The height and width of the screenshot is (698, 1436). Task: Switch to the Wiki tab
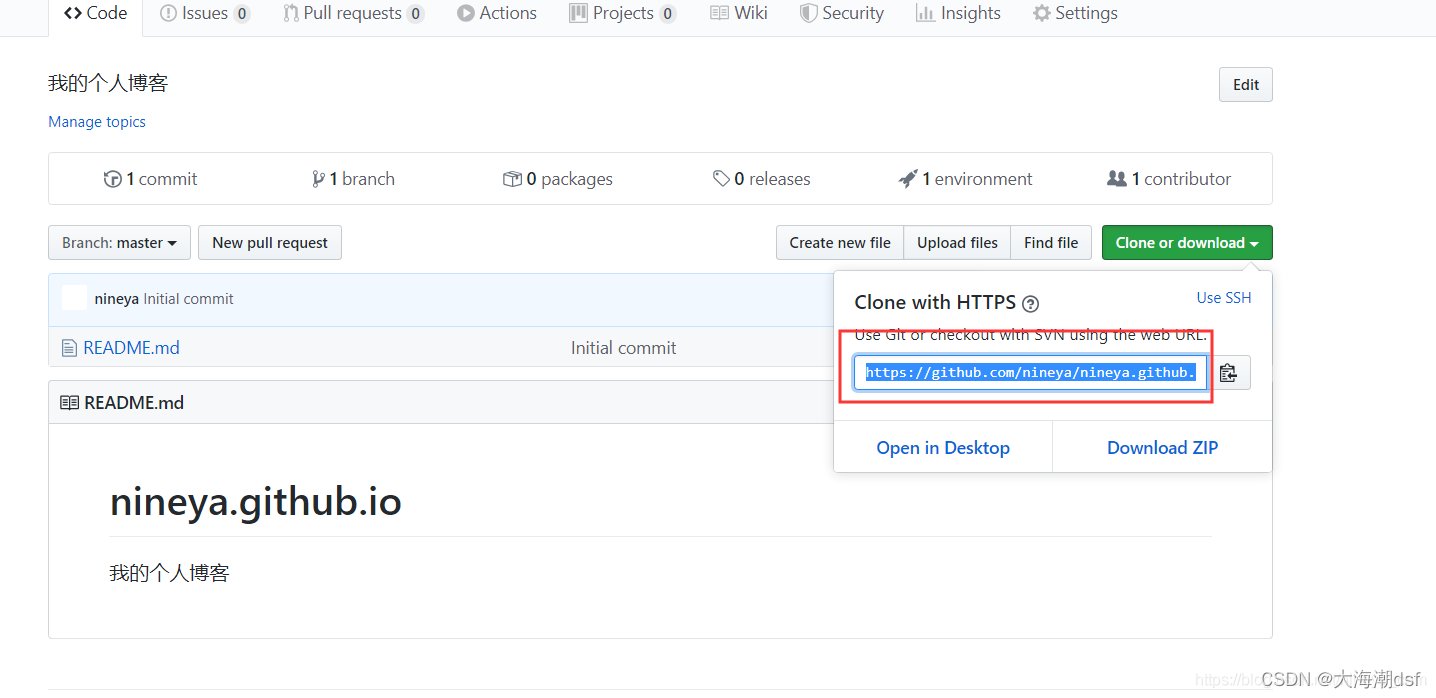click(x=739, y=13)
